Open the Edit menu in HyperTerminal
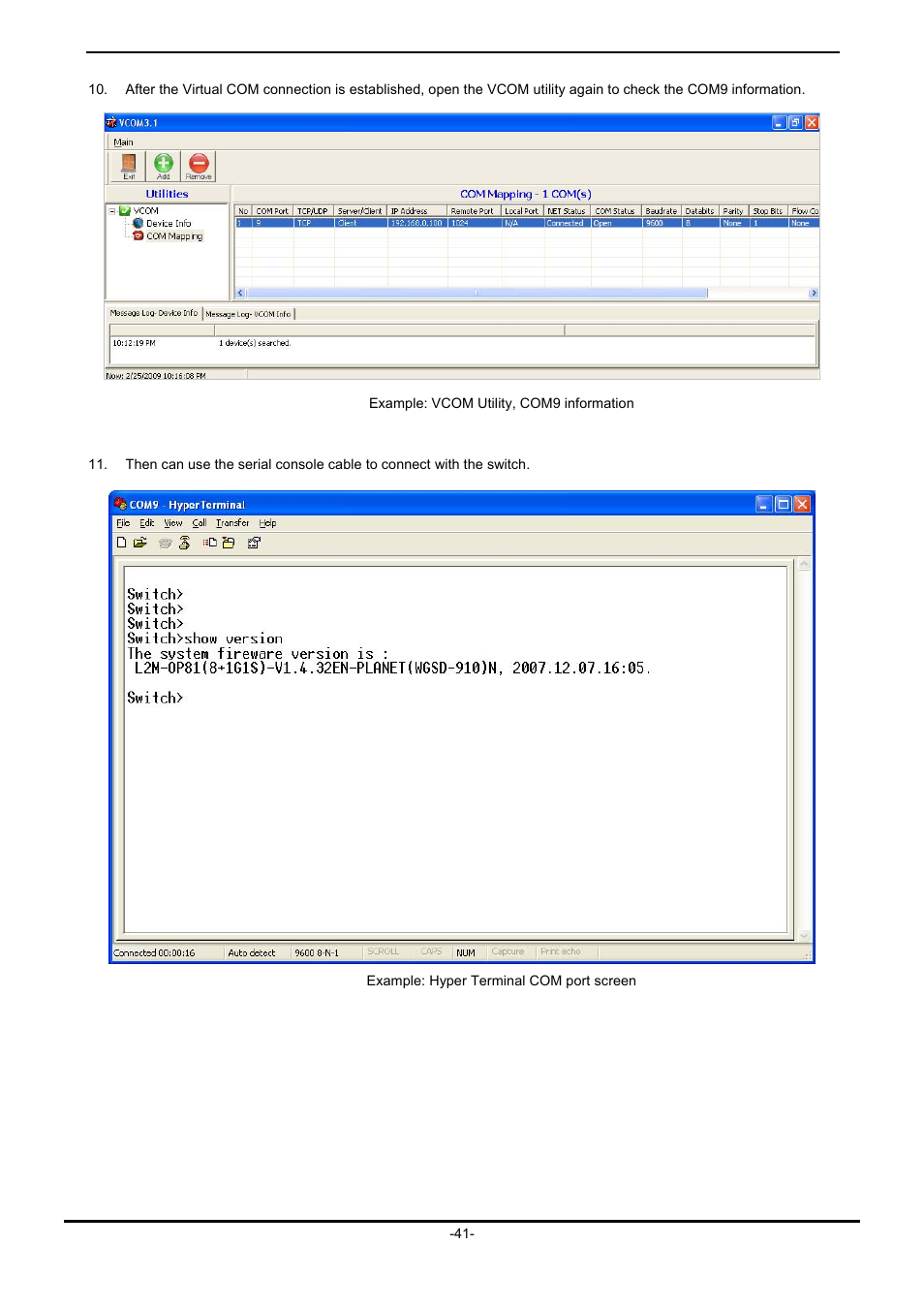This screenshot has width=924, height=1308. point(147,523)
